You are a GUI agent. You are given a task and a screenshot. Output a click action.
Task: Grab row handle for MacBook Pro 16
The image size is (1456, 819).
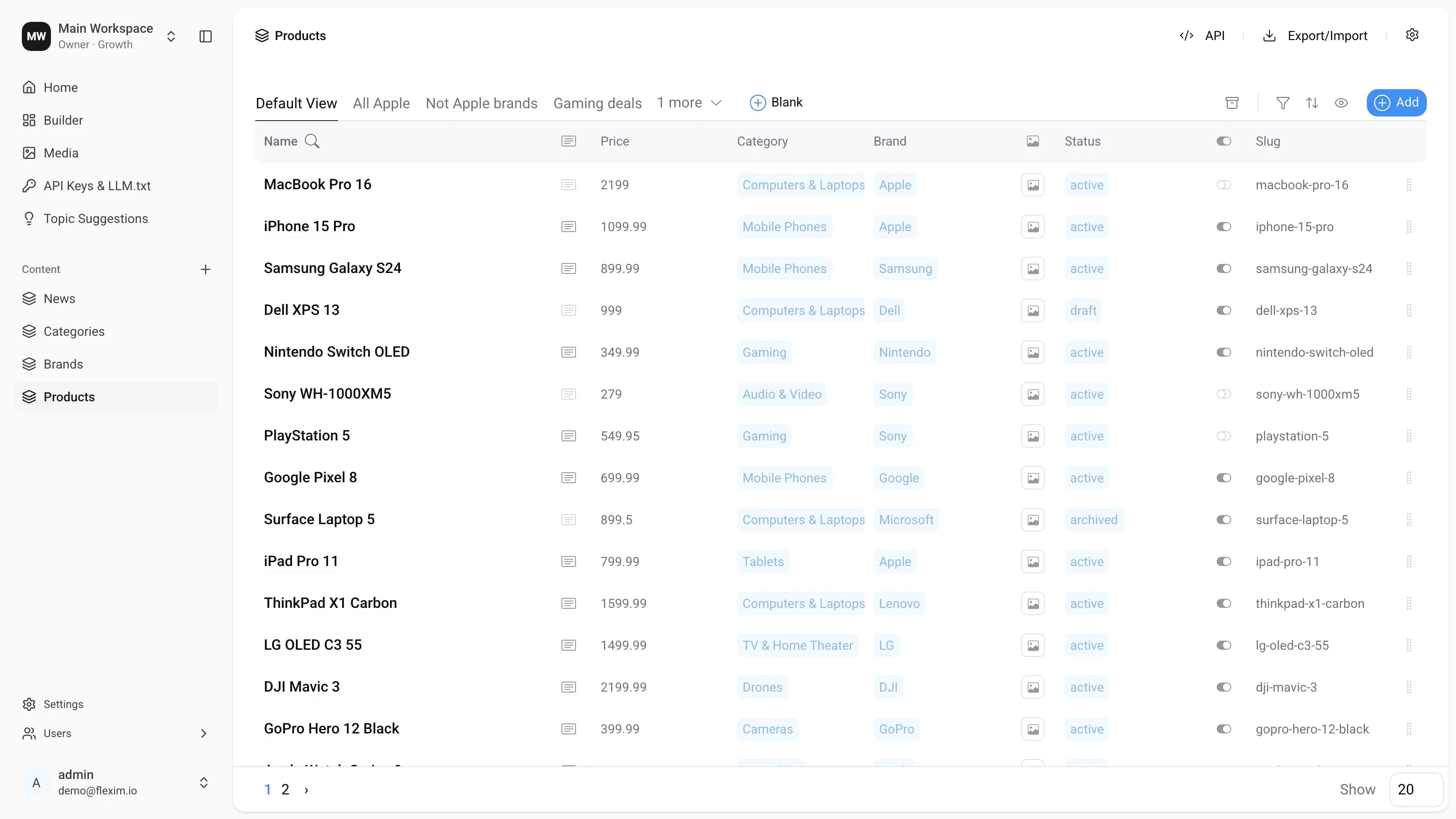tap(1409, 185)
